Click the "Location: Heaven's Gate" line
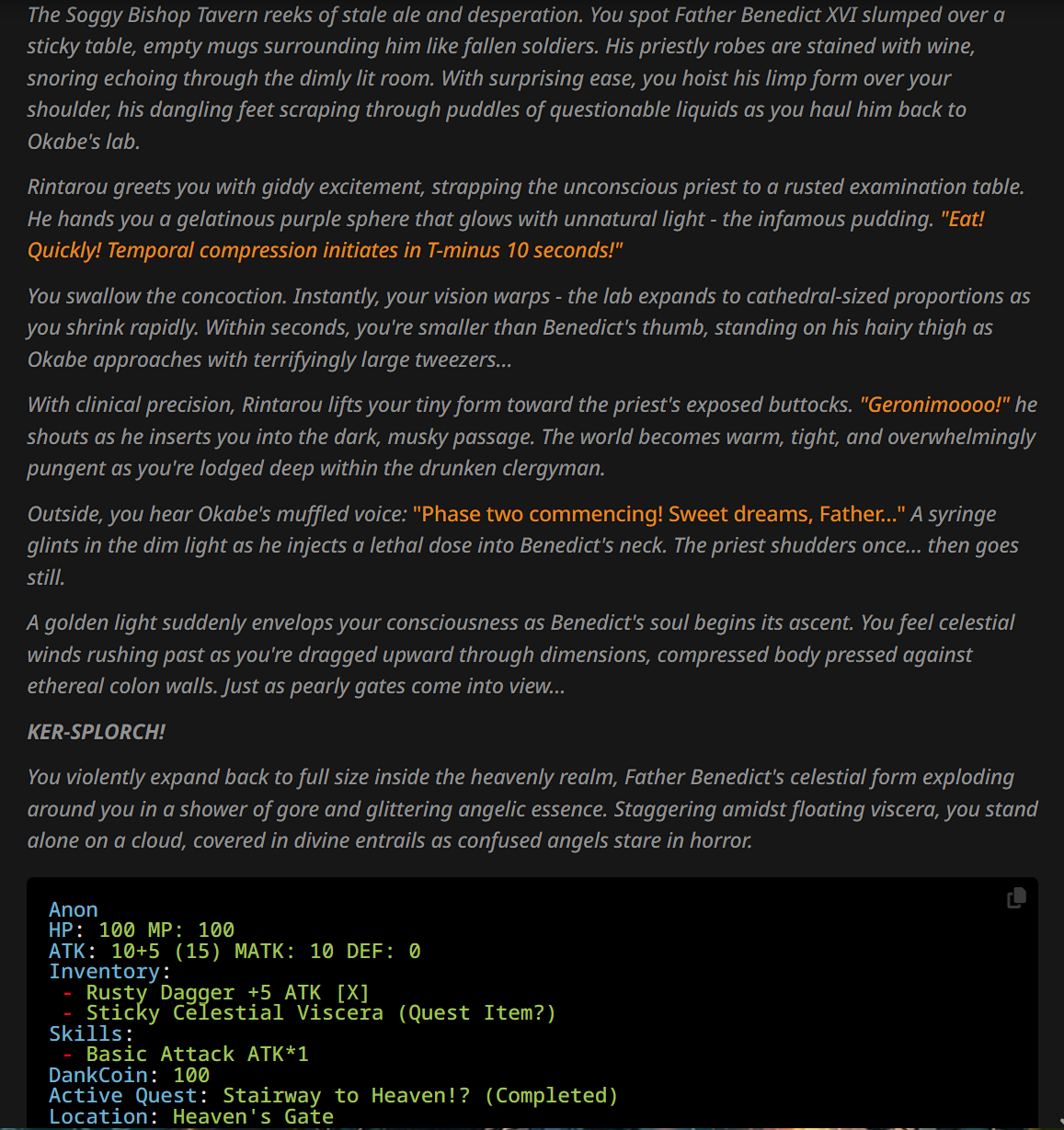1064x1130 pixels. (191, 1116)
